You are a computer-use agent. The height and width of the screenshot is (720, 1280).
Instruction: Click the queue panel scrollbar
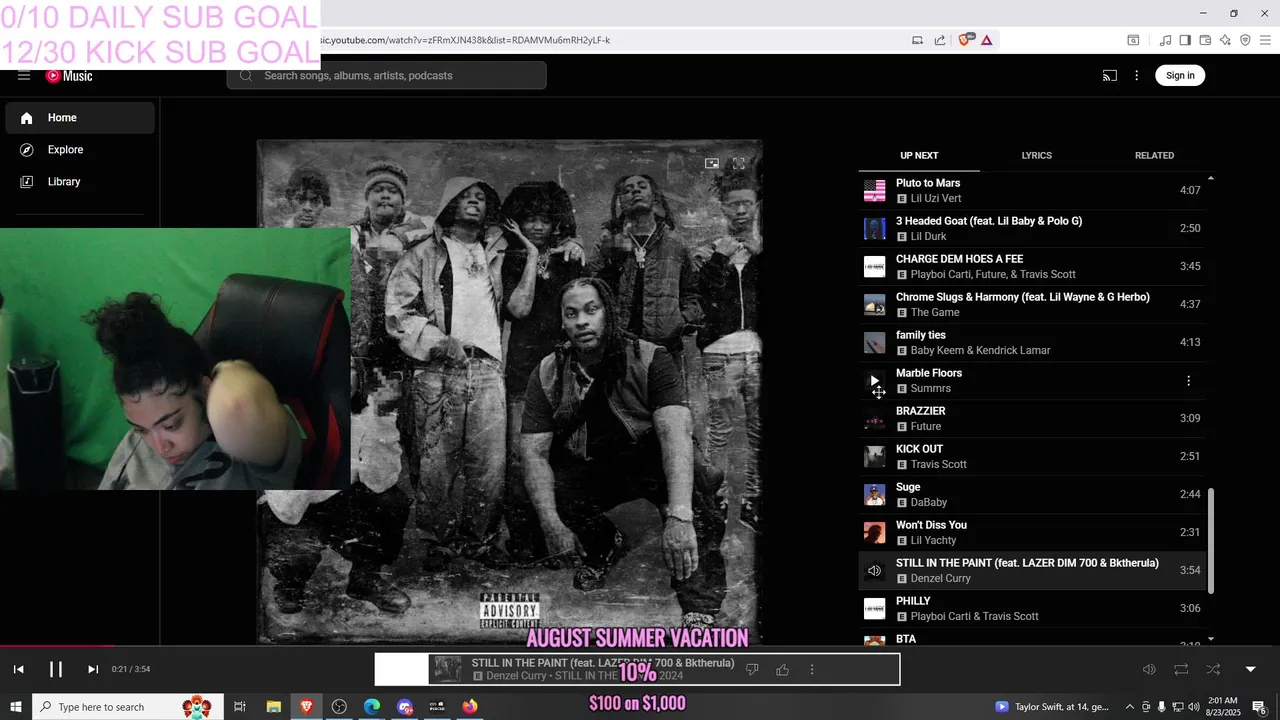1211,540
